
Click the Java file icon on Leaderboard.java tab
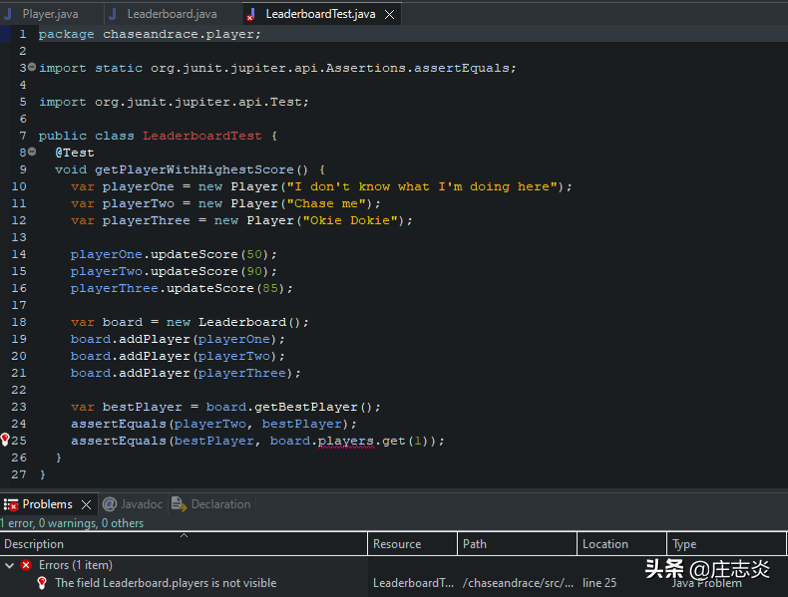pos(115,14)
